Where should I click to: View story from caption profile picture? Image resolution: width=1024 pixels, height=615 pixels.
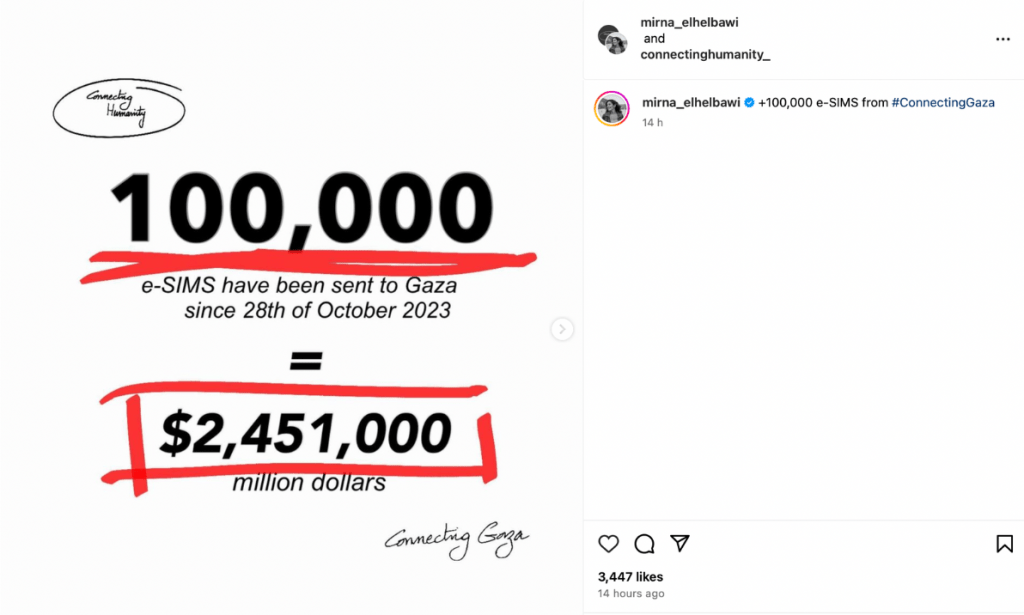tap(612, 108)
